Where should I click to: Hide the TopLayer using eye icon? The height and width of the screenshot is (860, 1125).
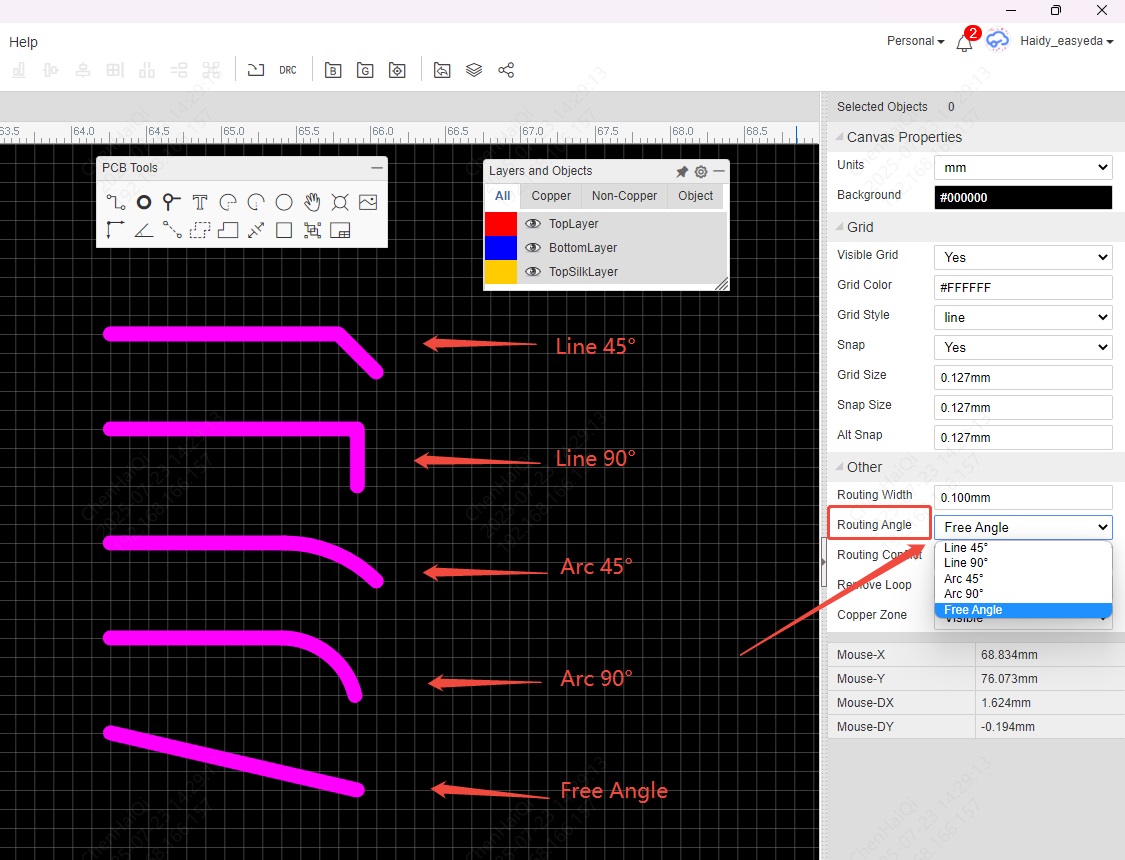click(533, 224)
